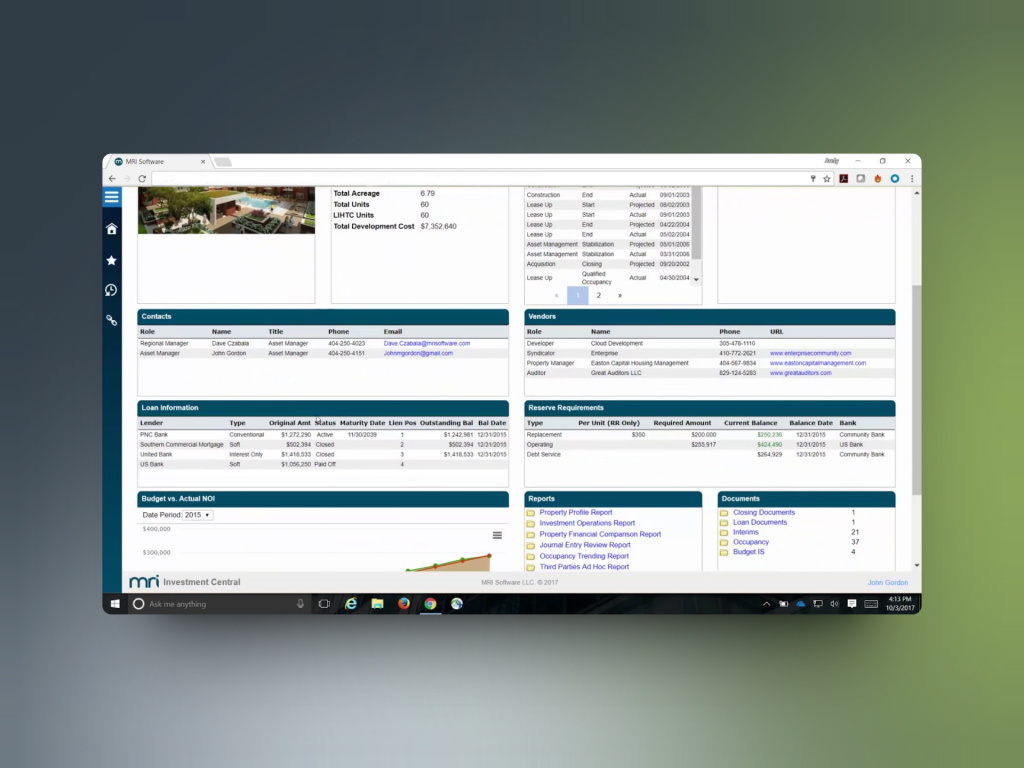Open the Windows notifications icon in system tray
1024x768 pixels.
[x=853, y=603]
